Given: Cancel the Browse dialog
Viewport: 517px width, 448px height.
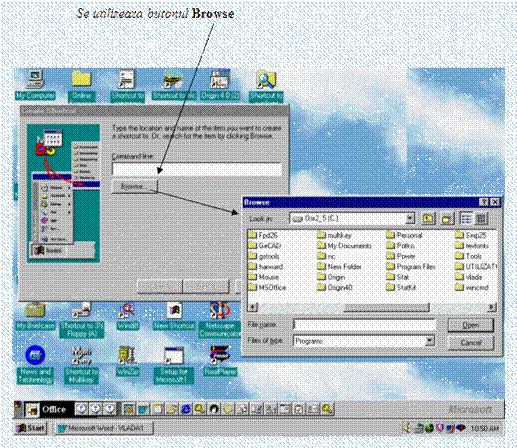Looking at the screenshot, I should pyautogui.click(x=470, y=343).
